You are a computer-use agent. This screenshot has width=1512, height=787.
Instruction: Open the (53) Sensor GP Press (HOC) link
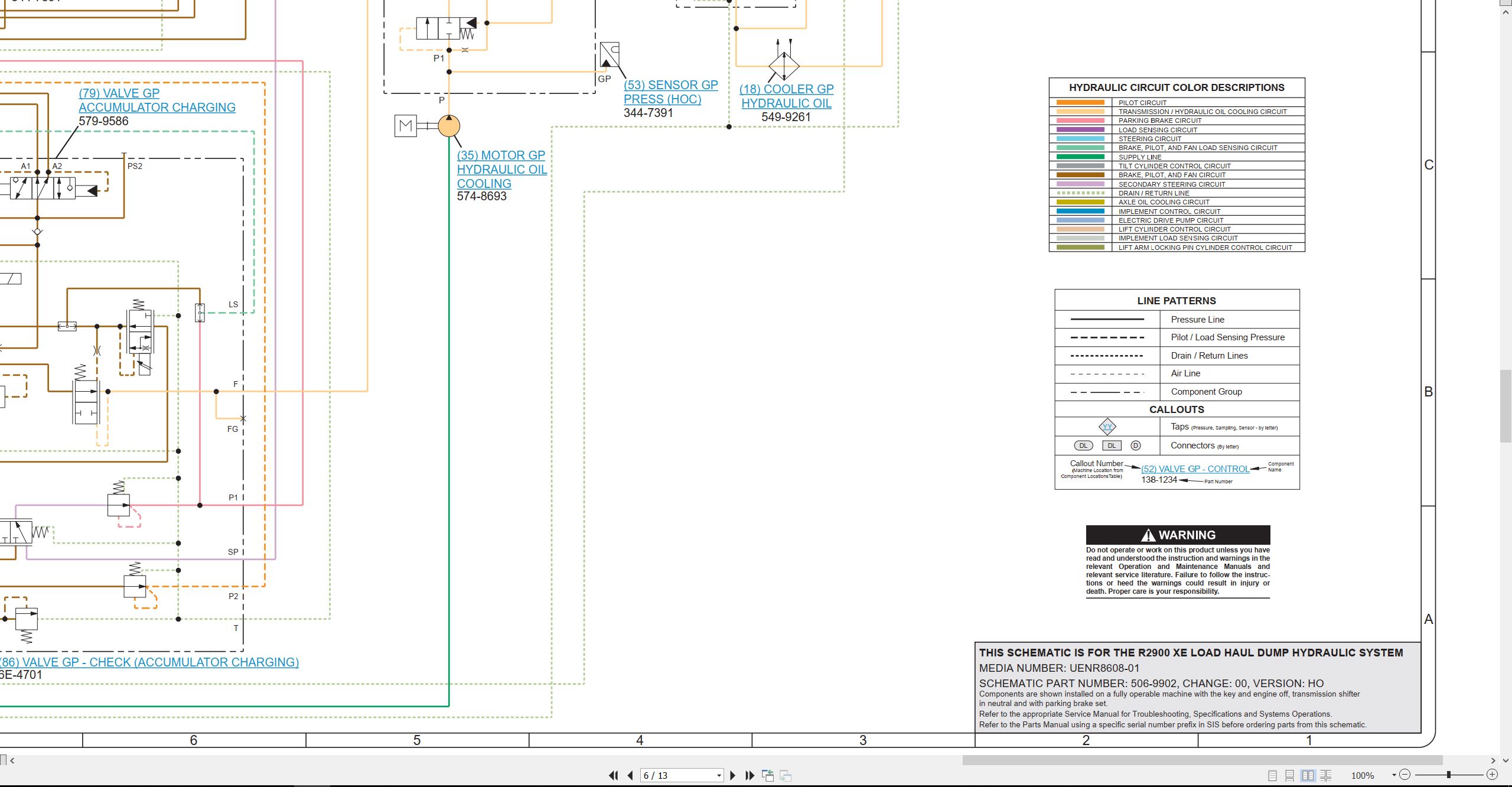pos(671,92)
